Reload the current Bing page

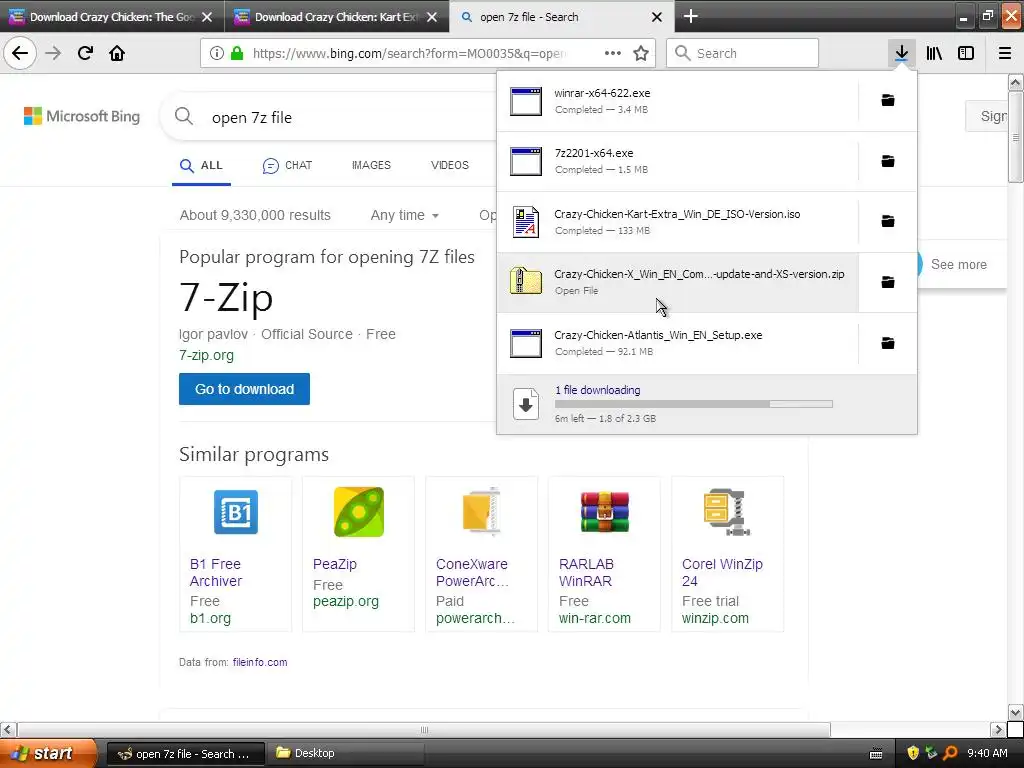tap(85, 53)
